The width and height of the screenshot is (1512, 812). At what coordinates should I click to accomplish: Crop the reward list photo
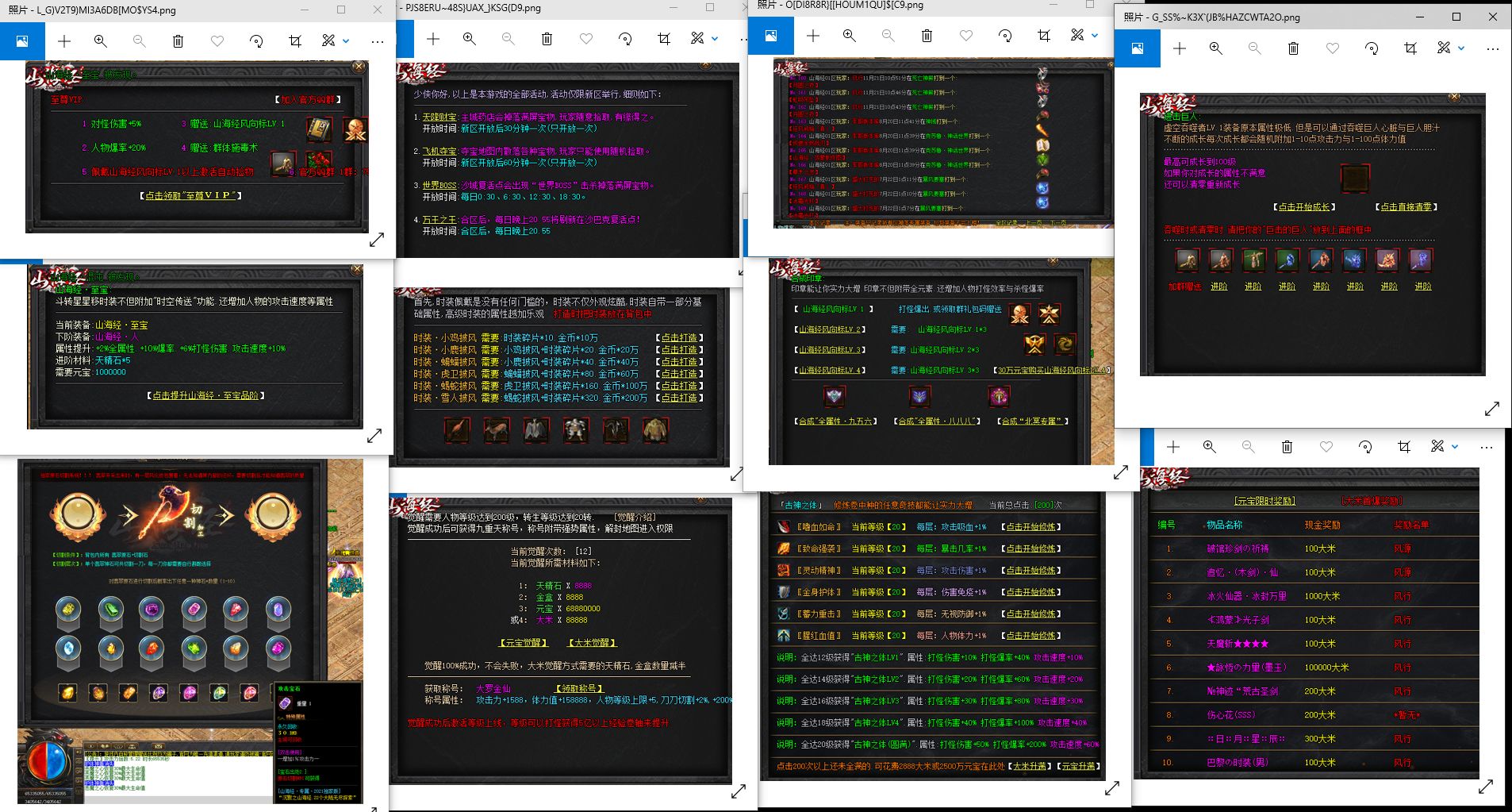[1404, 447]
